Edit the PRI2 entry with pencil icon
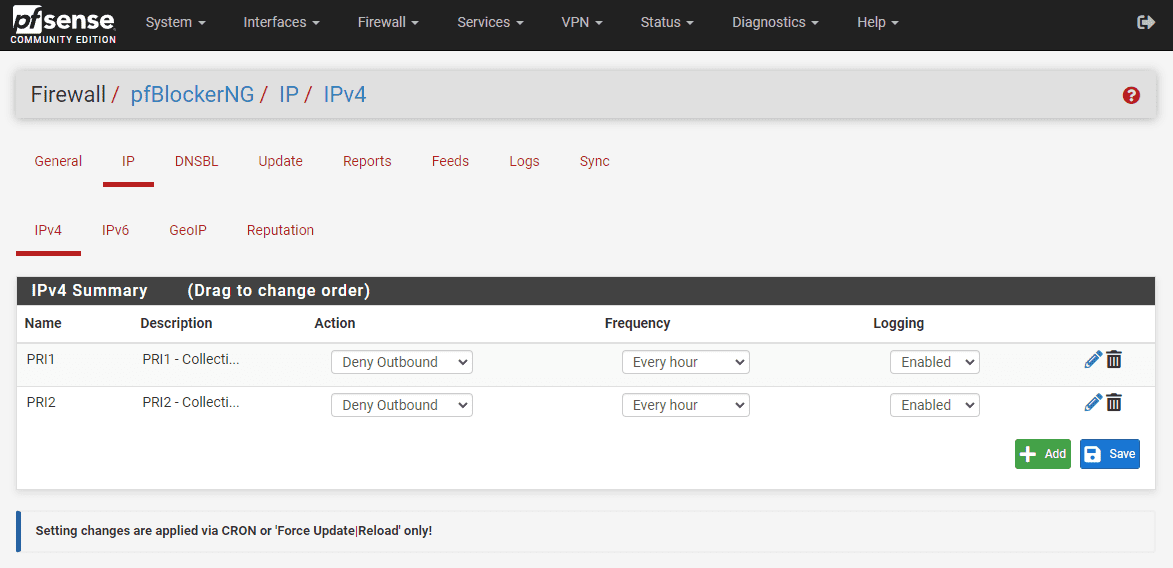1173x568 pixels. [x=1092, y=403]
